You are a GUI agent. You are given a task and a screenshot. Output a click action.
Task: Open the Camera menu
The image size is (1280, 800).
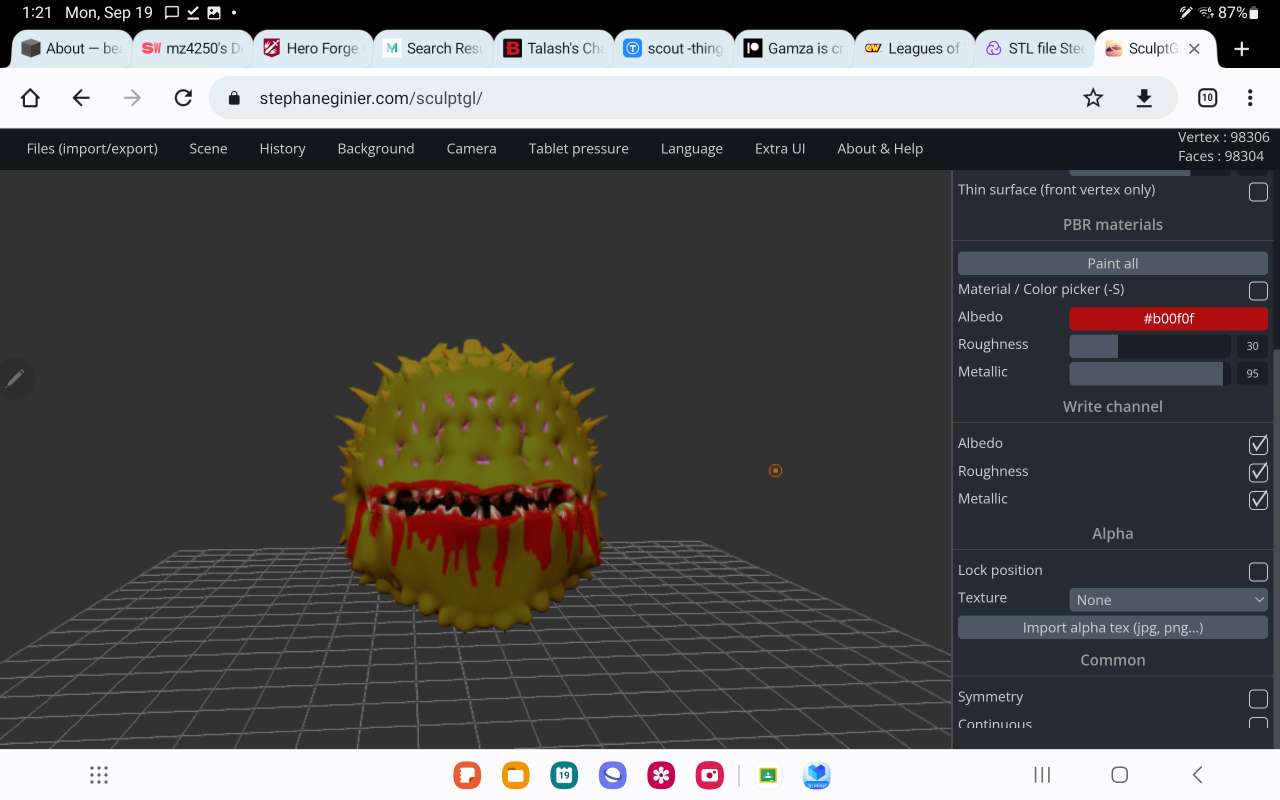[471, 149]
